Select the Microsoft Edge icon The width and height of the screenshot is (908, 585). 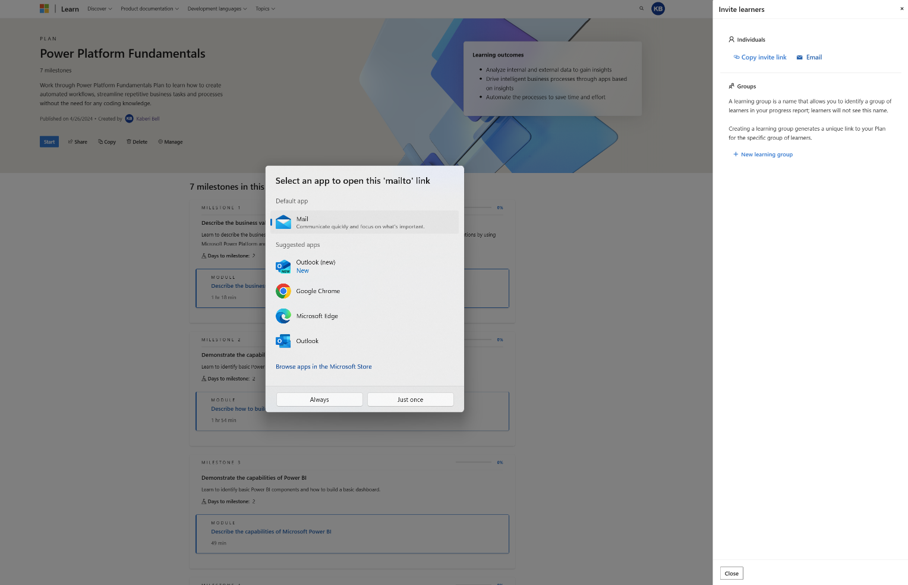[x=283, y=316]
